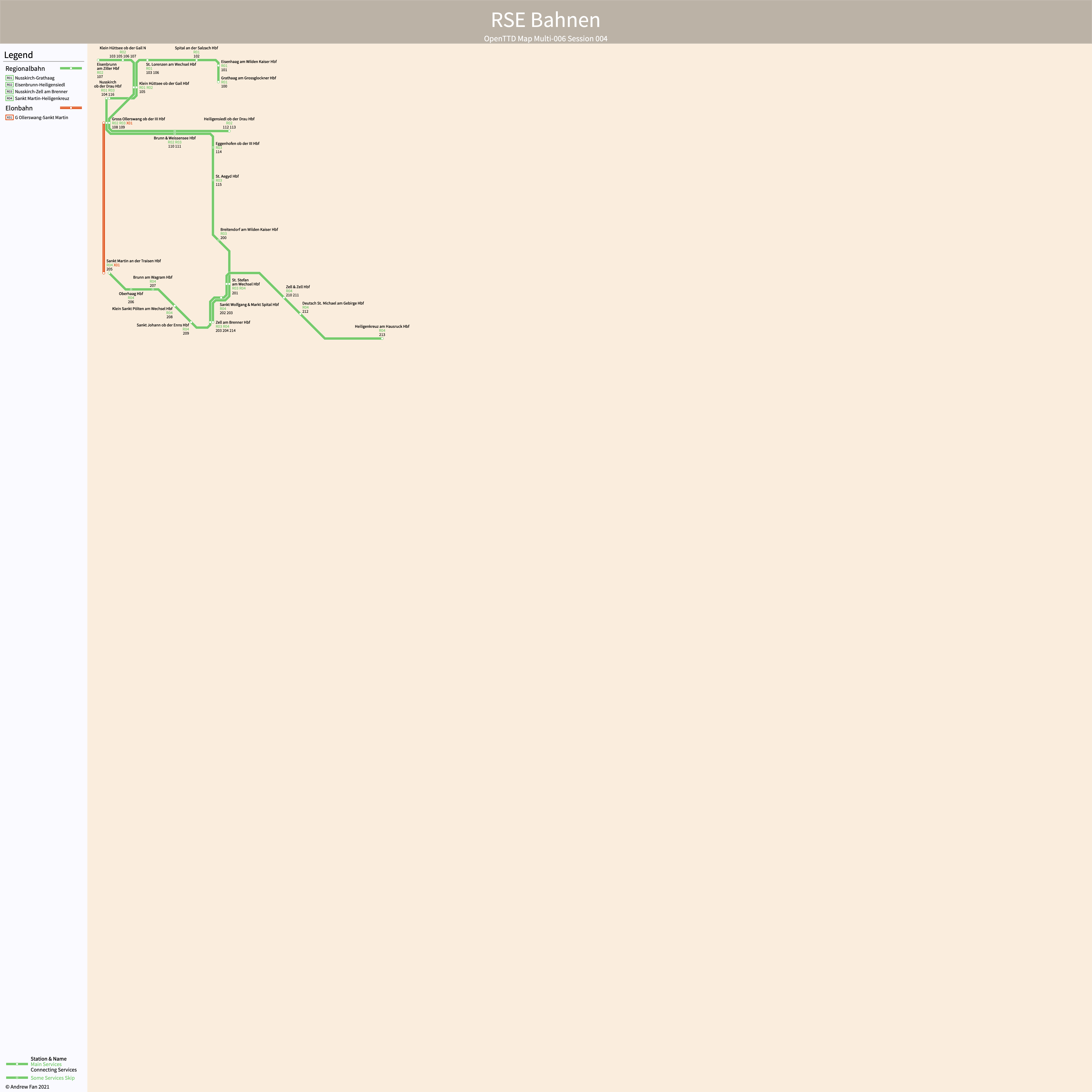Click the R03 line badge in legend

coord(10,92)
